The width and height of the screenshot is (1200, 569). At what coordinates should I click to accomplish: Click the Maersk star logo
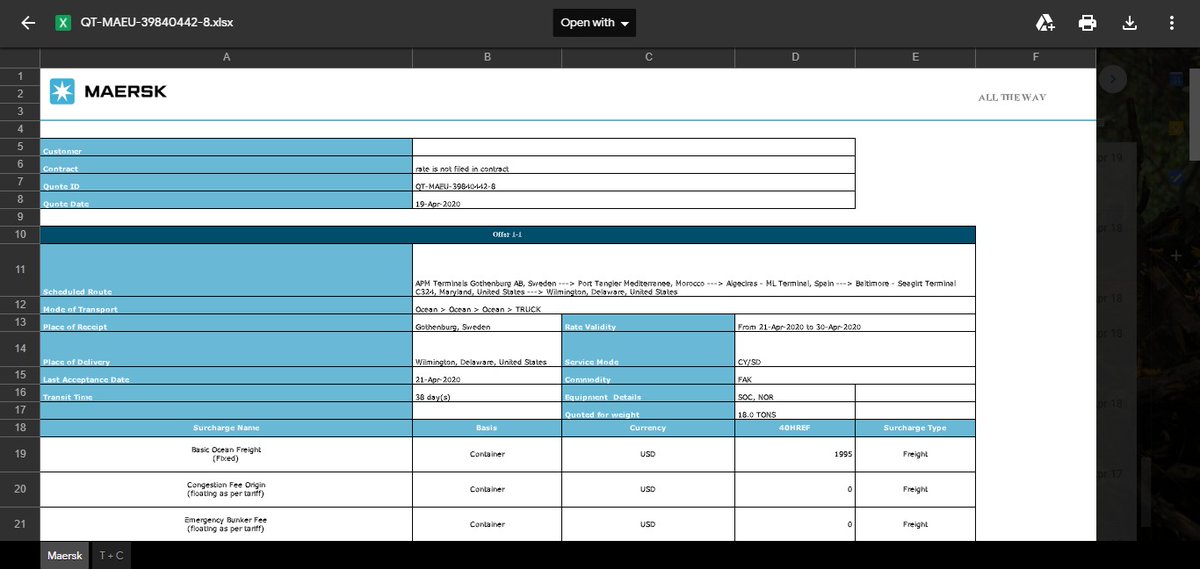point(62,91)
